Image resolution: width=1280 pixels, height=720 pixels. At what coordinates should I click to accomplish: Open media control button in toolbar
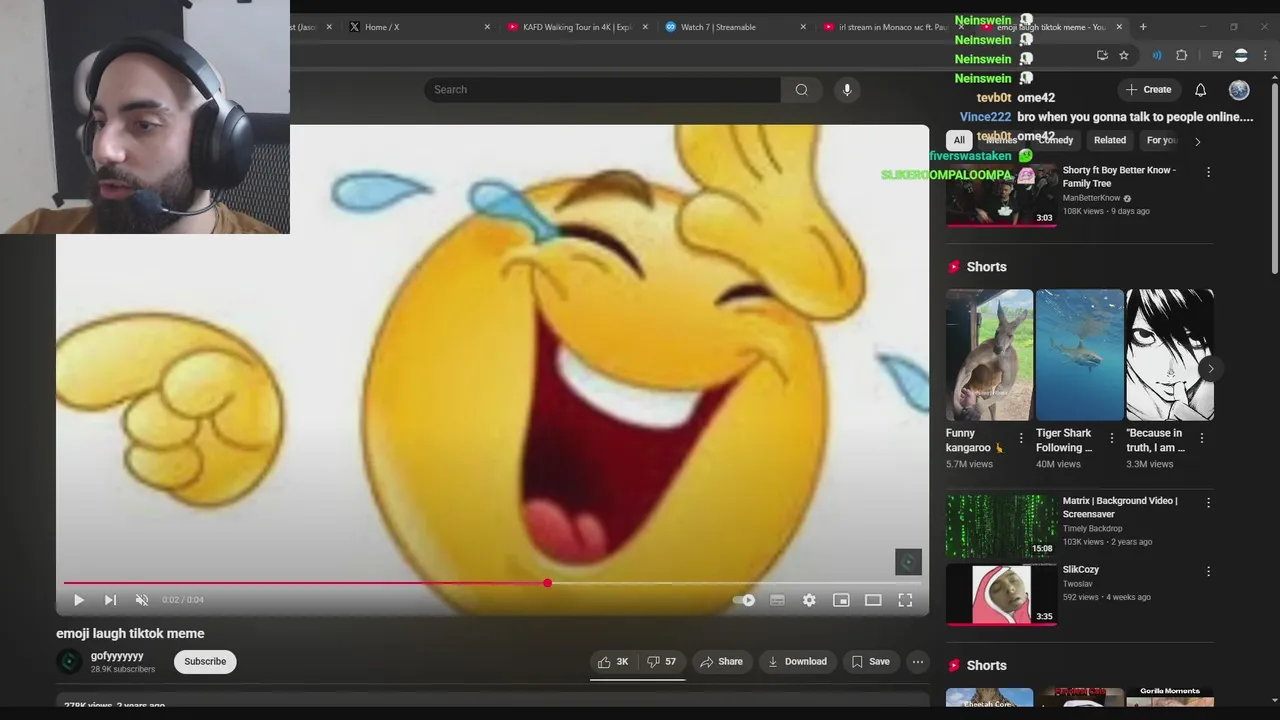coord(1217,55)
